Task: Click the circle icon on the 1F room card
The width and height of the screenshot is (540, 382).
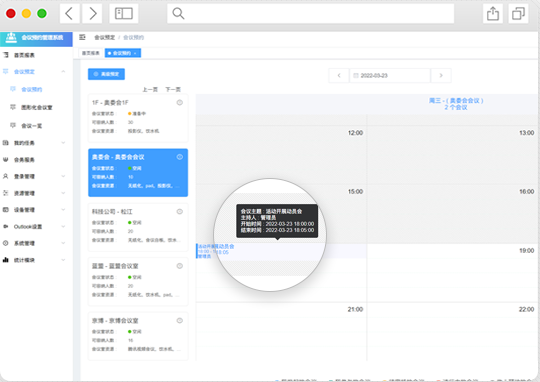Action: coord(180,102)
